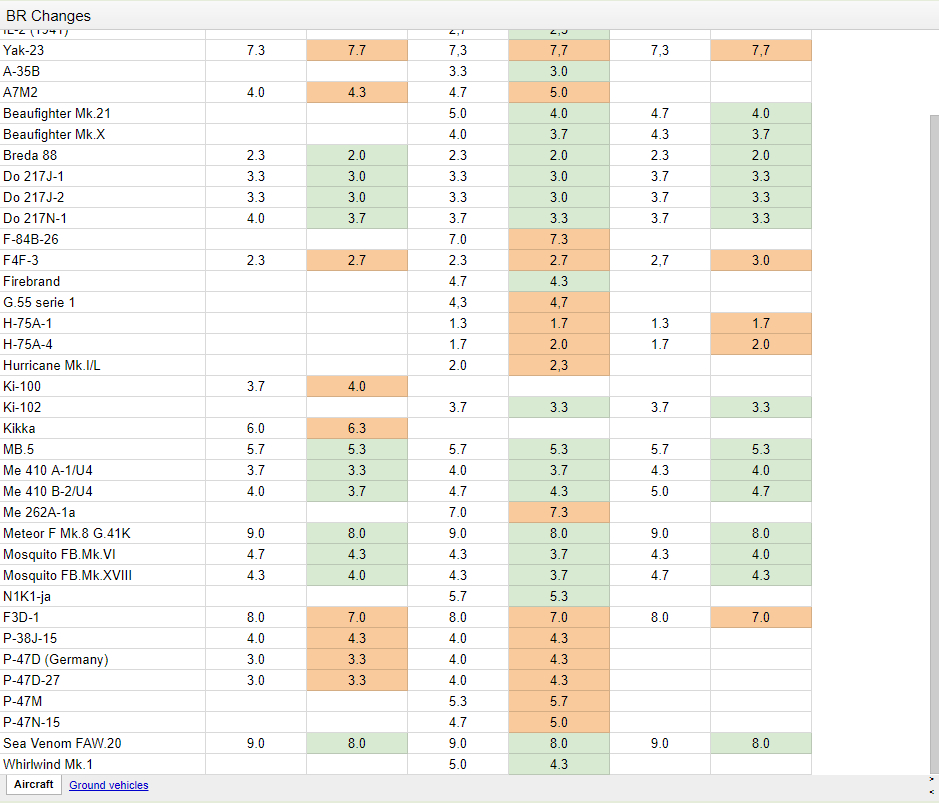Screen dimensions: 939x803
Task: Click the orange 4.0 cell in Ki-100 row
Action: [357, 387]
